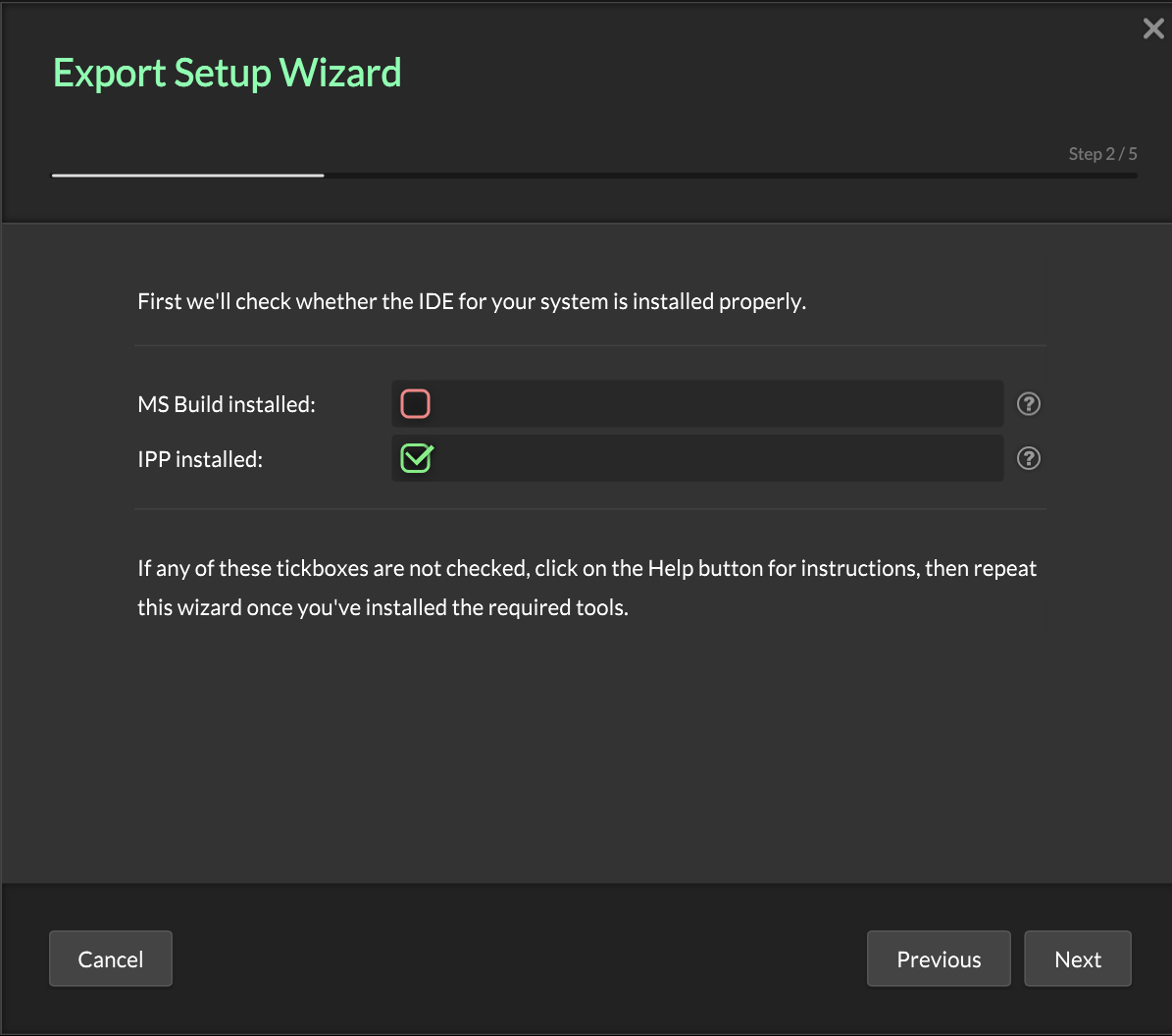Click the "Export Setup Wizard" title

[x=227, y=73]
